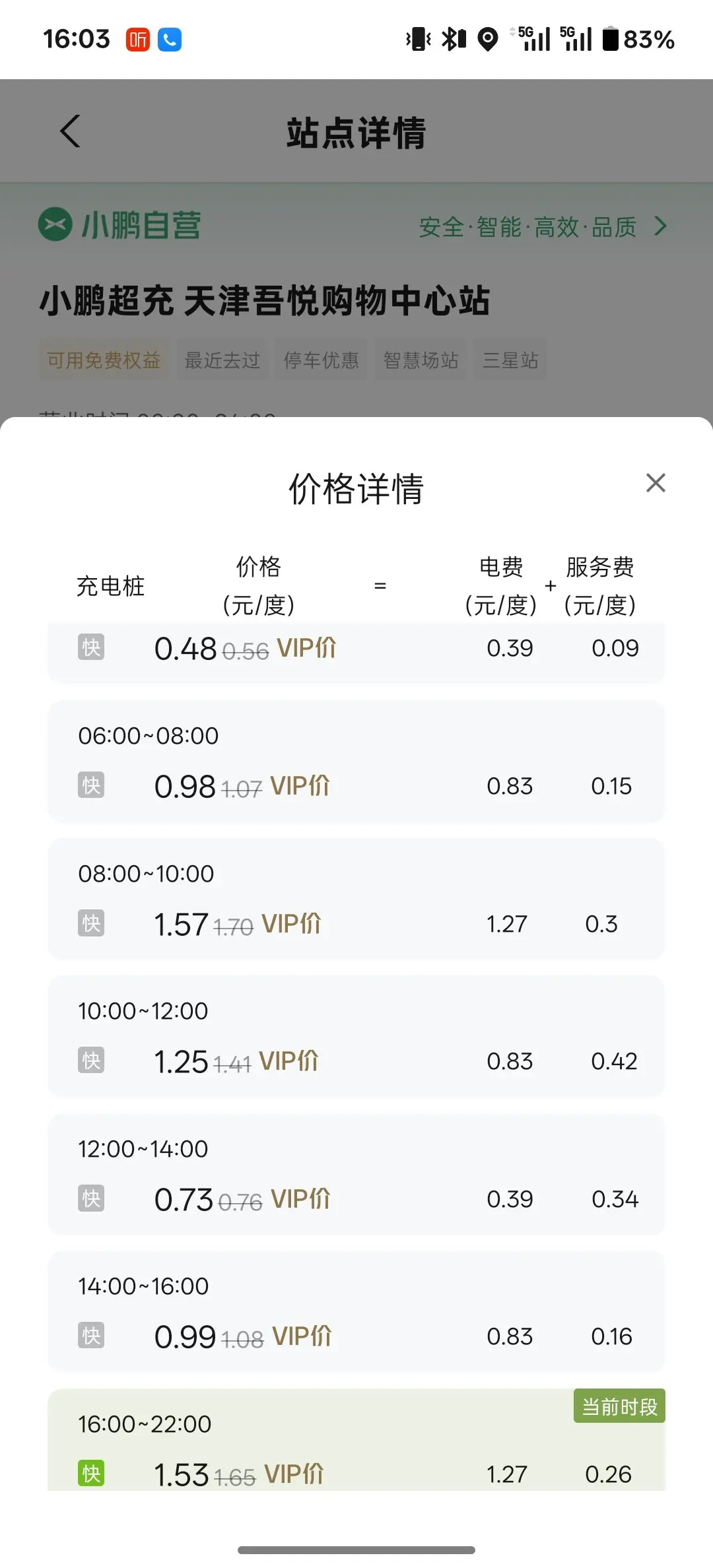The height and width of the screenshot is (1568, 713).
Task: Tap the 可用免费权益 tag
Action: 104,360
